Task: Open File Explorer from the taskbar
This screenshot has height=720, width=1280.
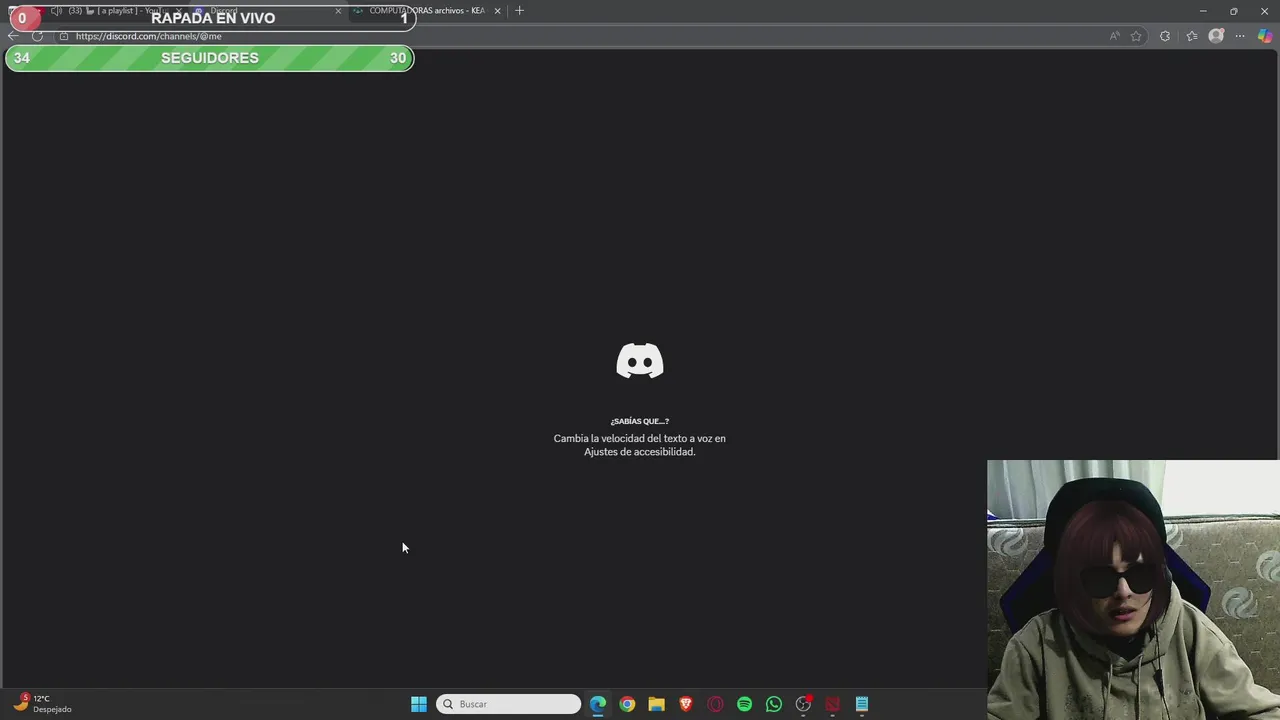Action: (656, 704)
